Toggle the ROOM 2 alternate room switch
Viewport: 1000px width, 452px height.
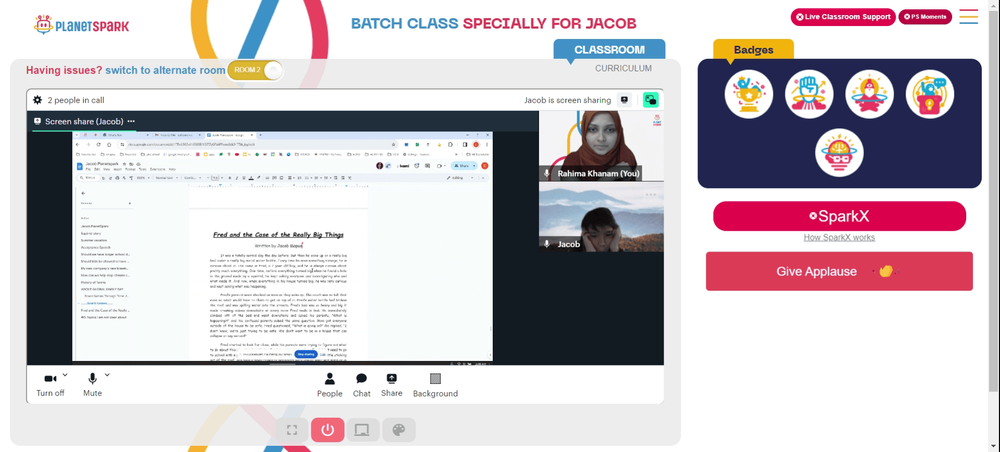tap(255, 70)
